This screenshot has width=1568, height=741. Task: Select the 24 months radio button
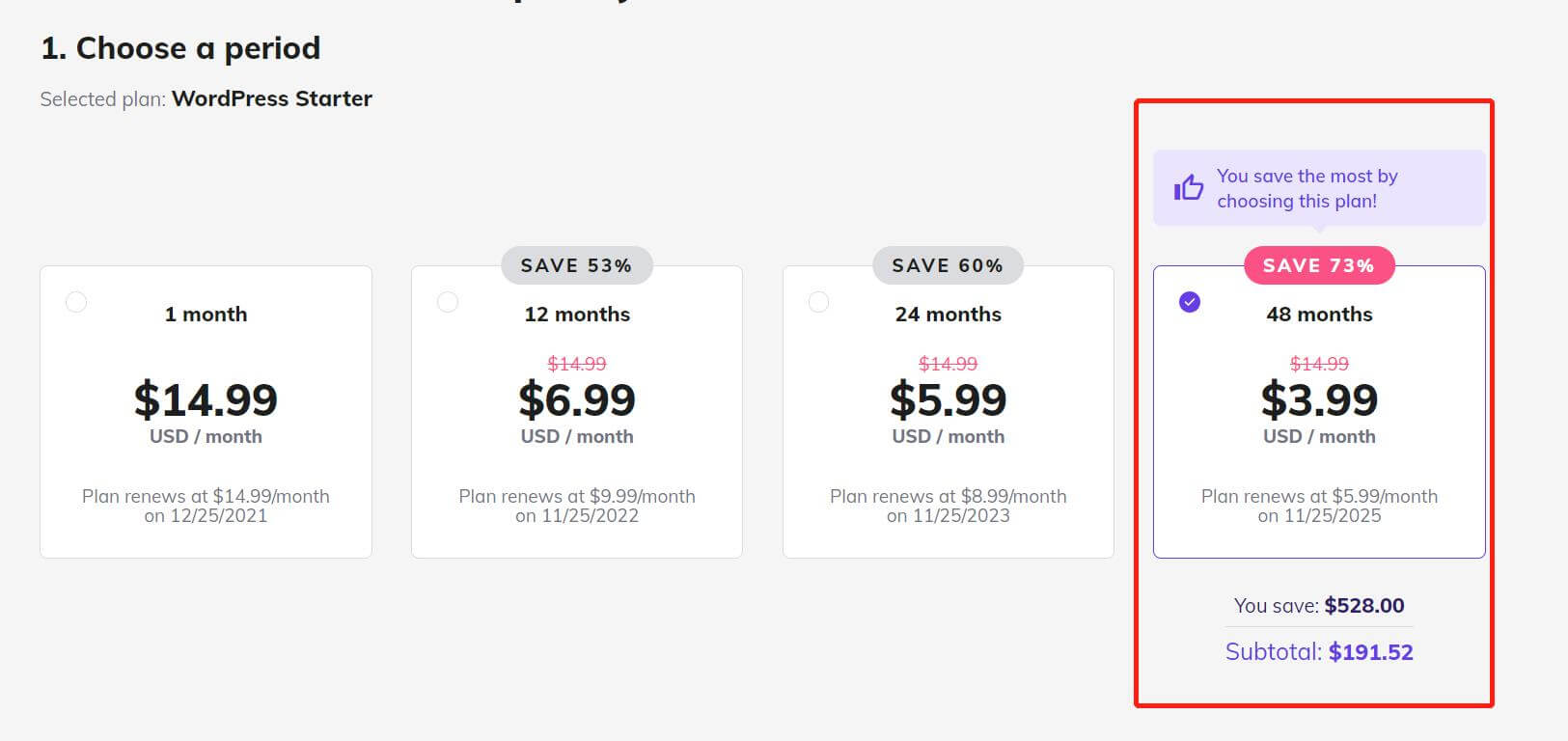[818, 302]
